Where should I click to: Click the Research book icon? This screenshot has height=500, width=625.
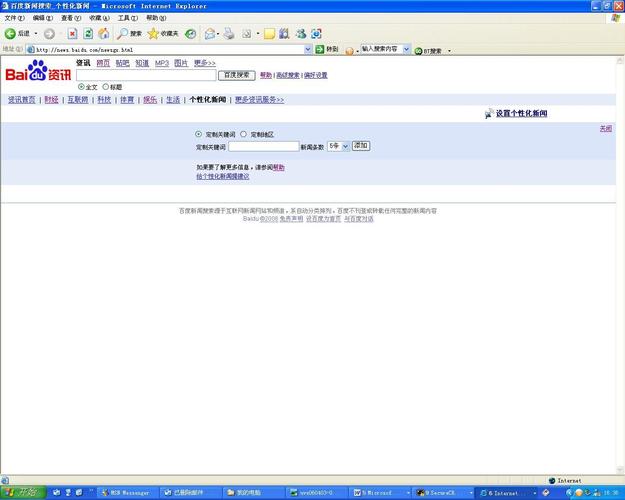pyautogui.click(x=284, y=34)
